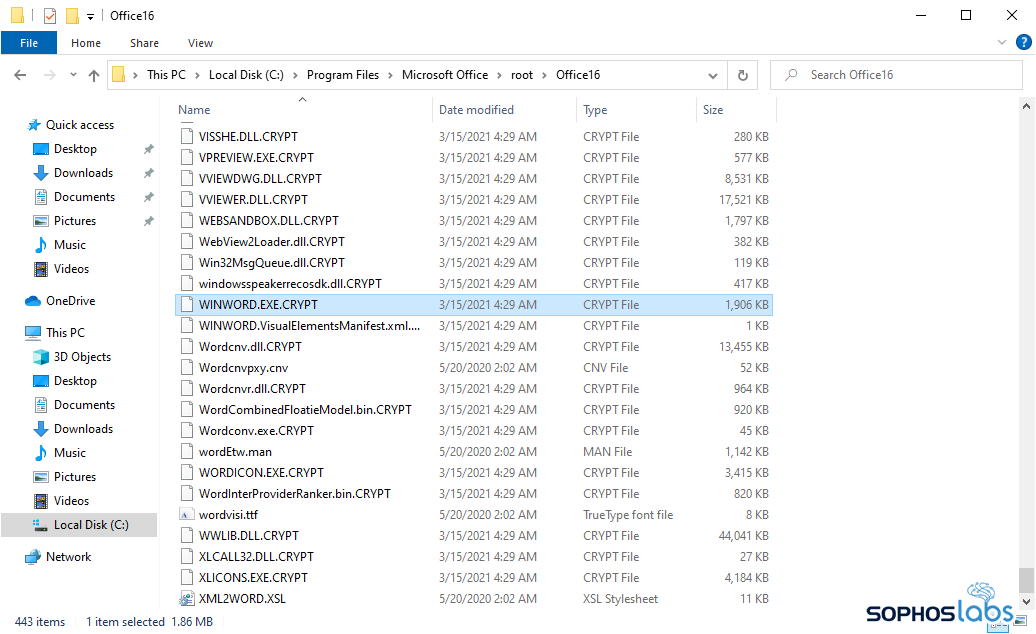Expand chevron after Microsoft Office breadcrumb
The width and height of the screenshot is (1036, 634).
click(x=500, y=75)
